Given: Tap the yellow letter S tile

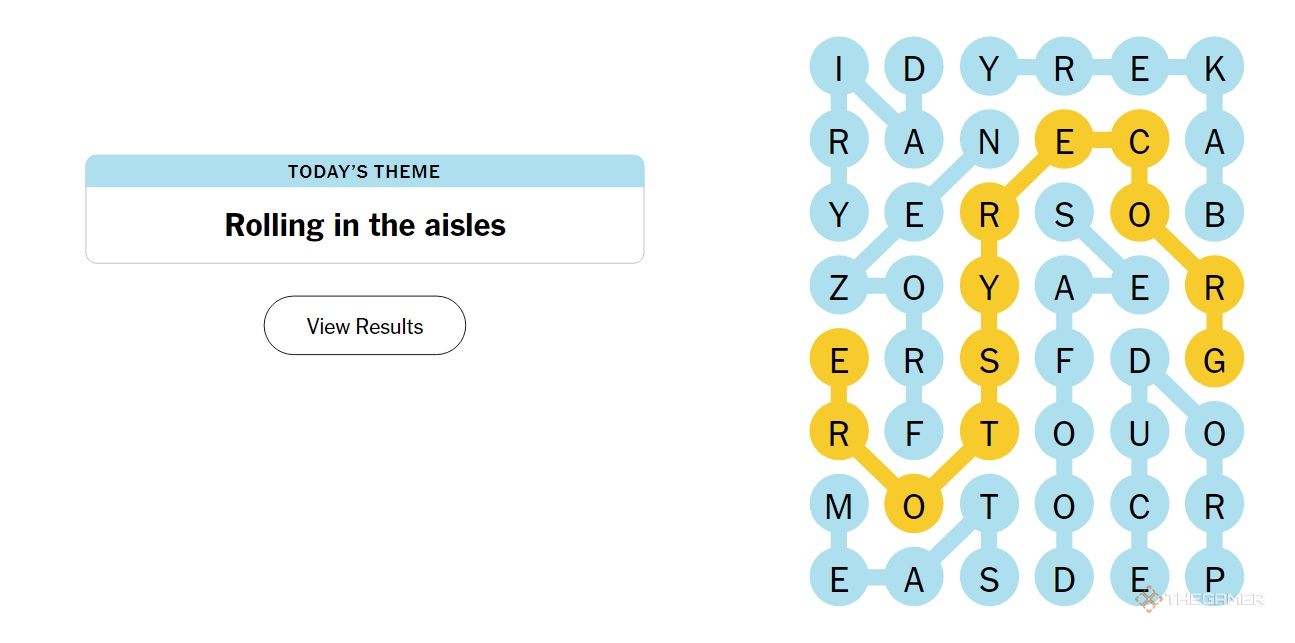Looking at the screenshot, I should click(989, 361).
